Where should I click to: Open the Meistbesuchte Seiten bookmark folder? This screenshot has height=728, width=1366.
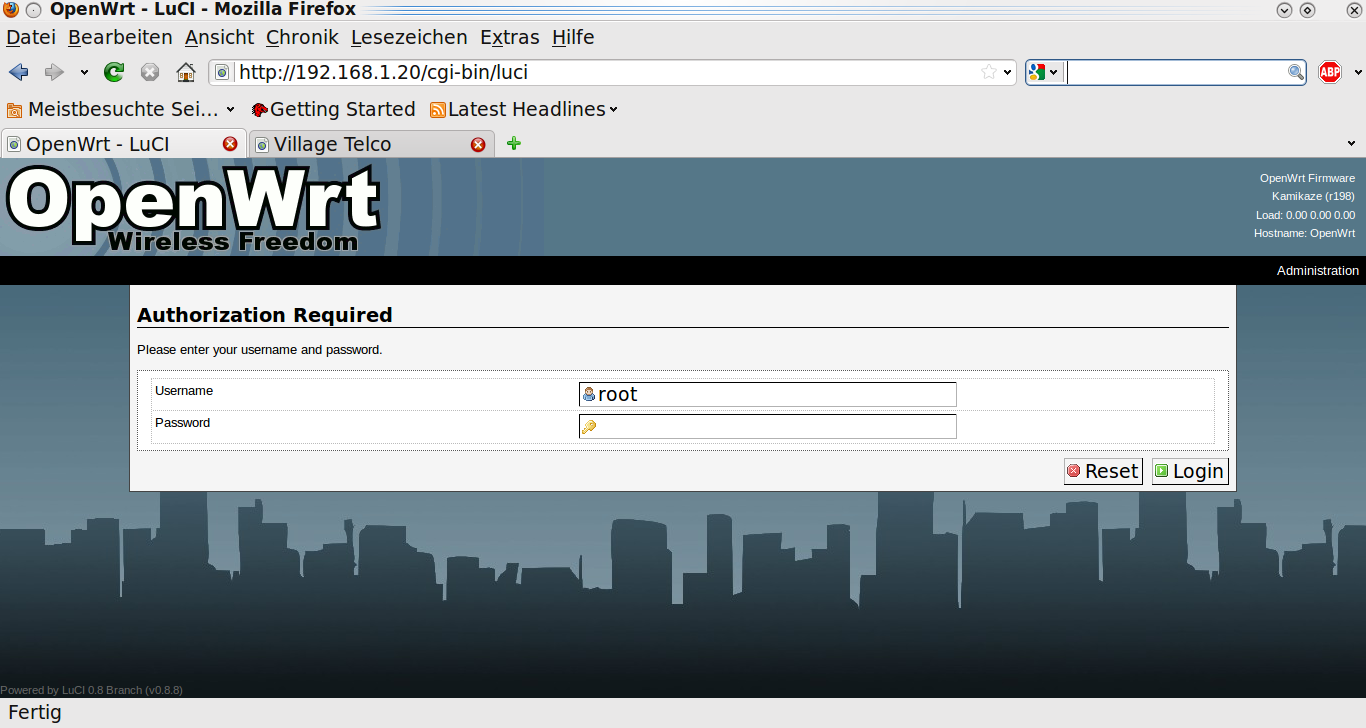coord(121,109)
